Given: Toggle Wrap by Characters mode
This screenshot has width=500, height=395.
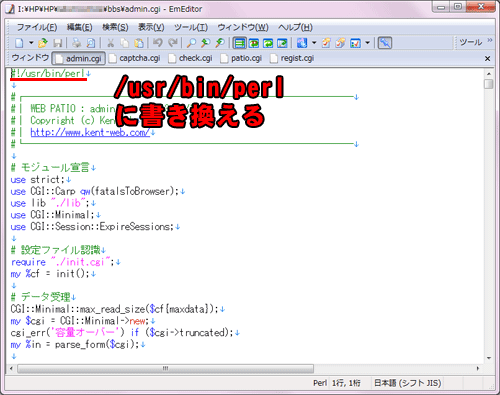Looking at the screenshot, I should (x=254, y=43).
